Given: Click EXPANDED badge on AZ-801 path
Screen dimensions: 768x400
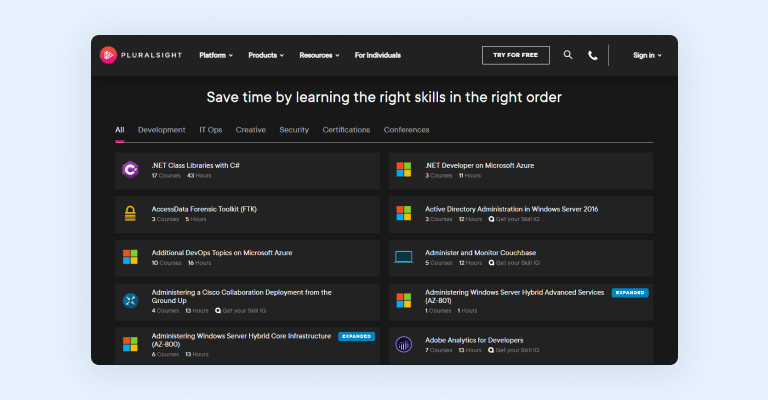Looking at the screenshot, I should 630,293.
